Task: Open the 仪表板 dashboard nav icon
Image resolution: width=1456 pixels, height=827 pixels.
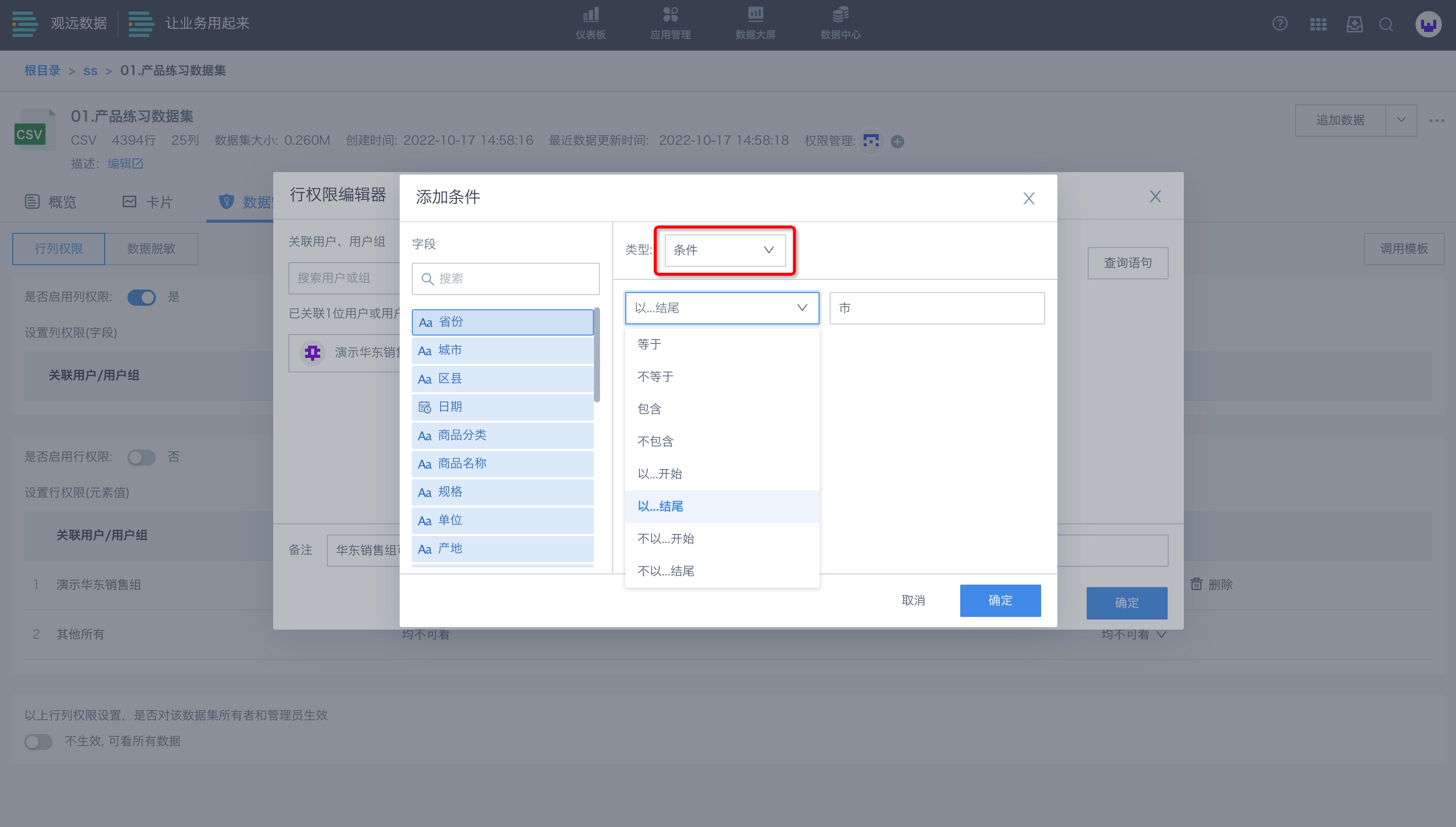Action: (x=590, y=14)
